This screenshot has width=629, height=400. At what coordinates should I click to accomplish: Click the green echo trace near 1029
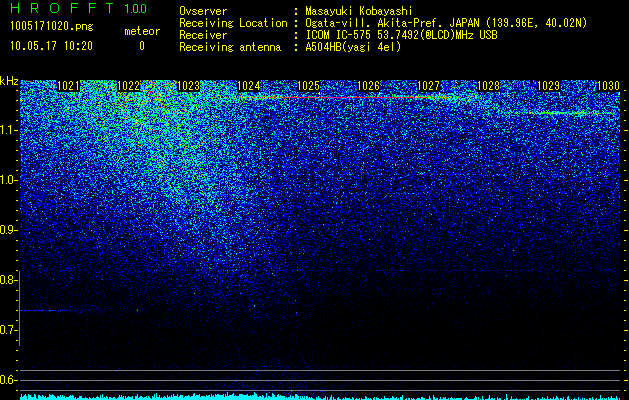point(566,113)
